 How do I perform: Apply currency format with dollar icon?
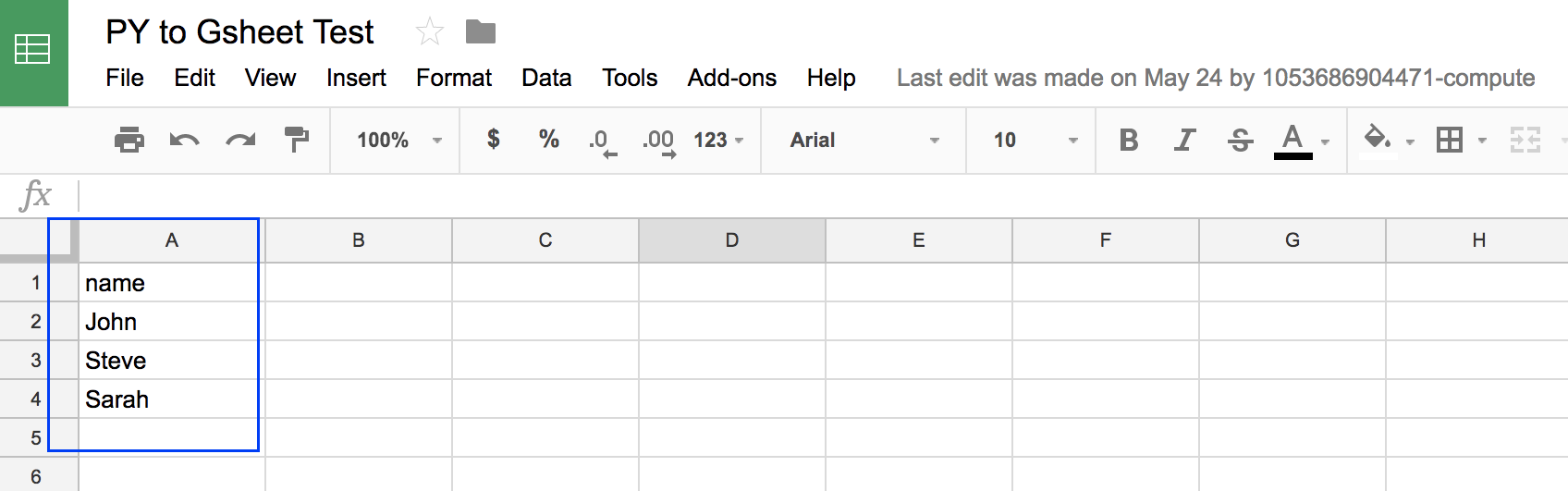coord(494,140)
